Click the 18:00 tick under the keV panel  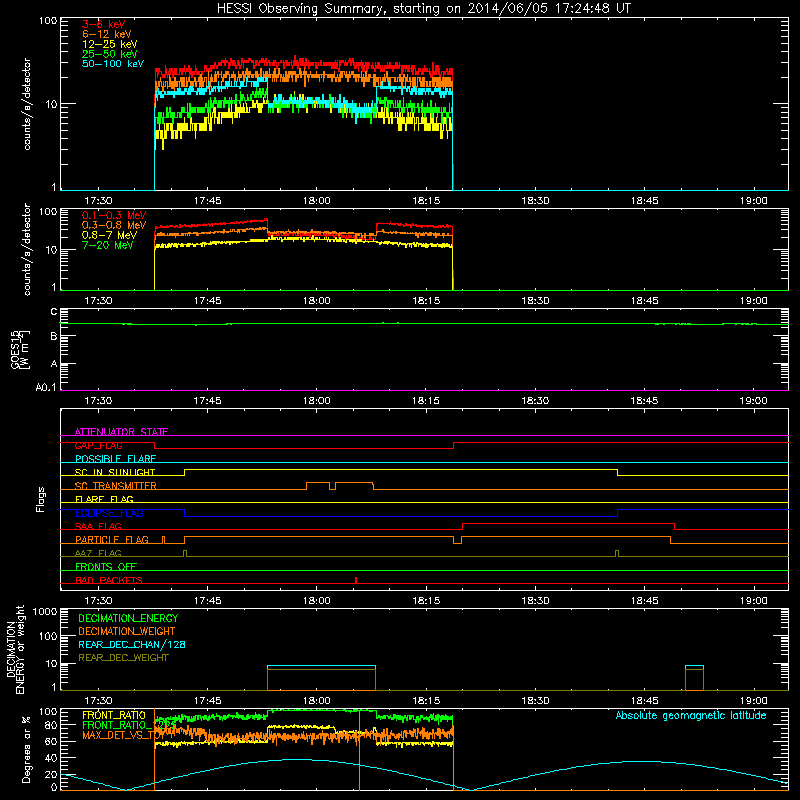point(316,201)
